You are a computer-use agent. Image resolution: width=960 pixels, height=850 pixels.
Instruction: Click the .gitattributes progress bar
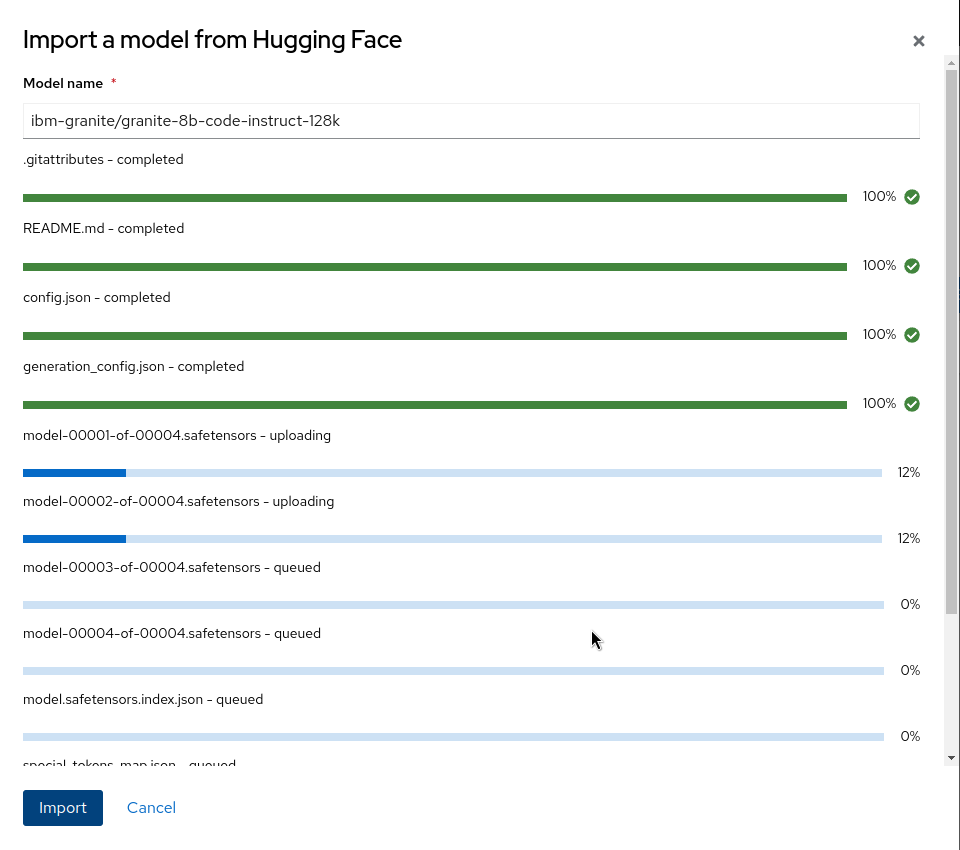coord(435,198)
